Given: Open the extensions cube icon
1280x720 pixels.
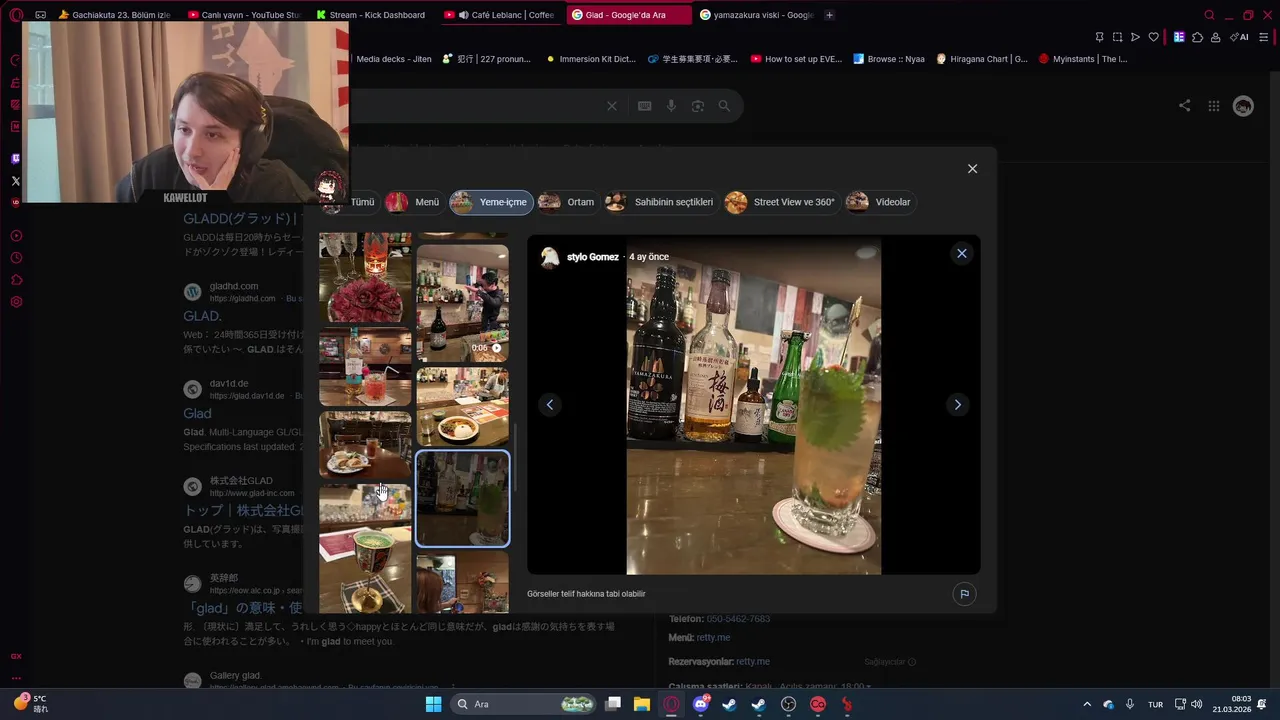Looking at the screenshot, I should [1197, 37].
